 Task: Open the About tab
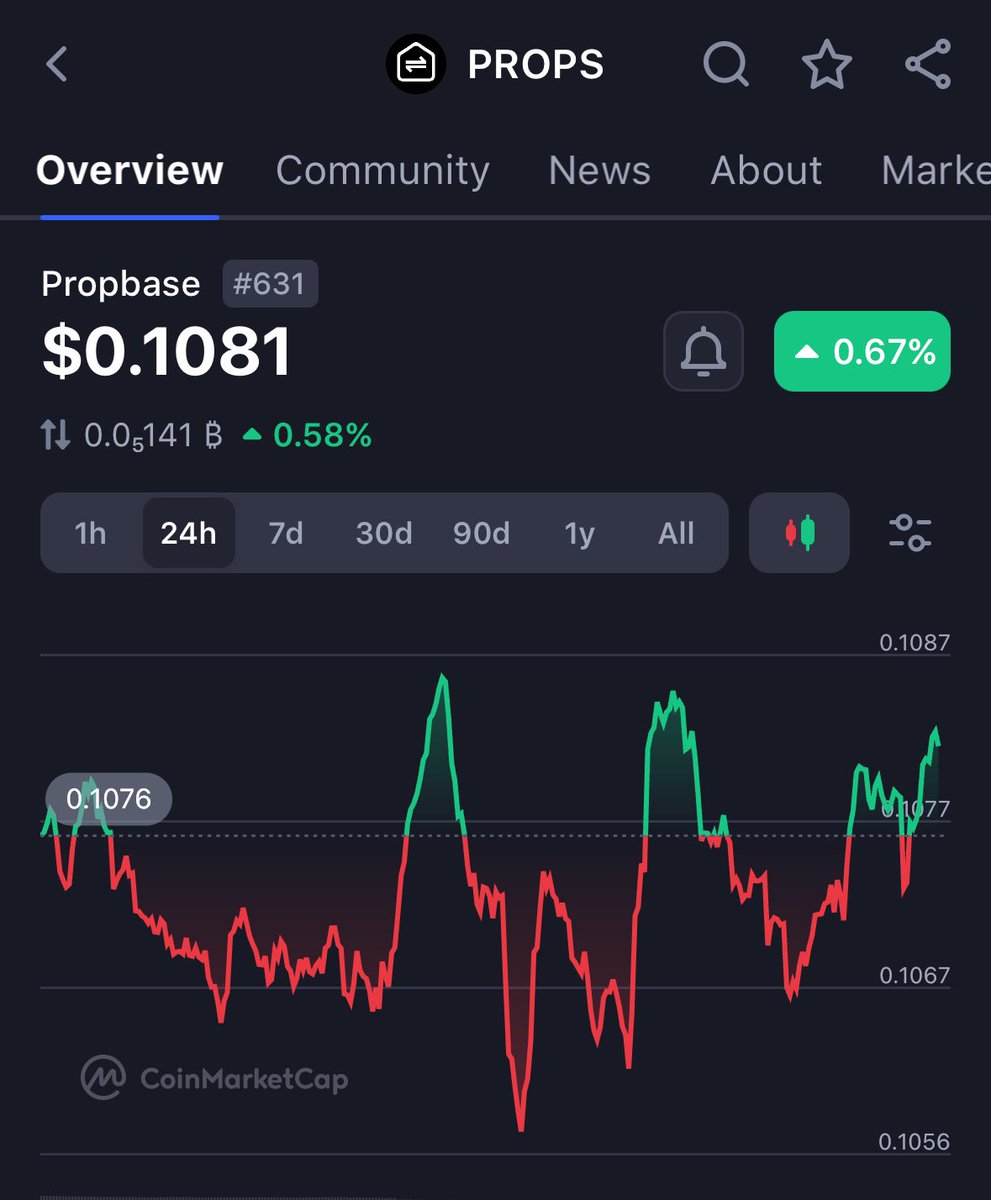(766, 170)
